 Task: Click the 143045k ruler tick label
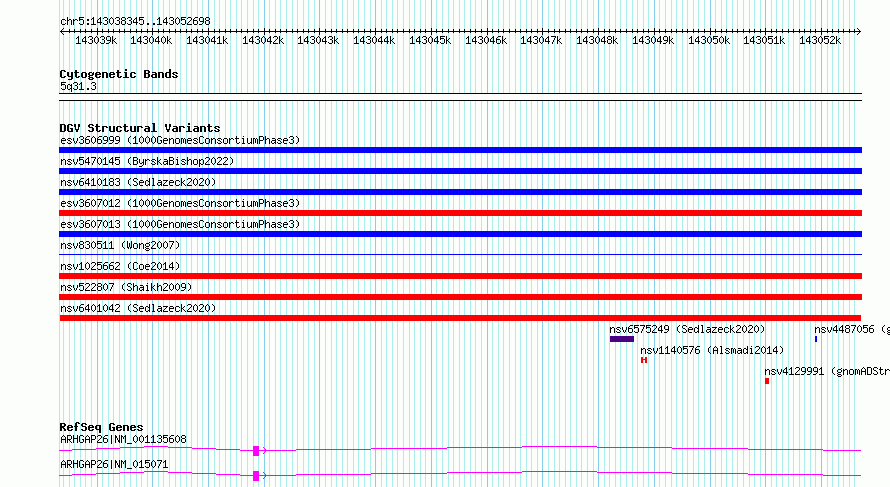(x=430, y=40)
